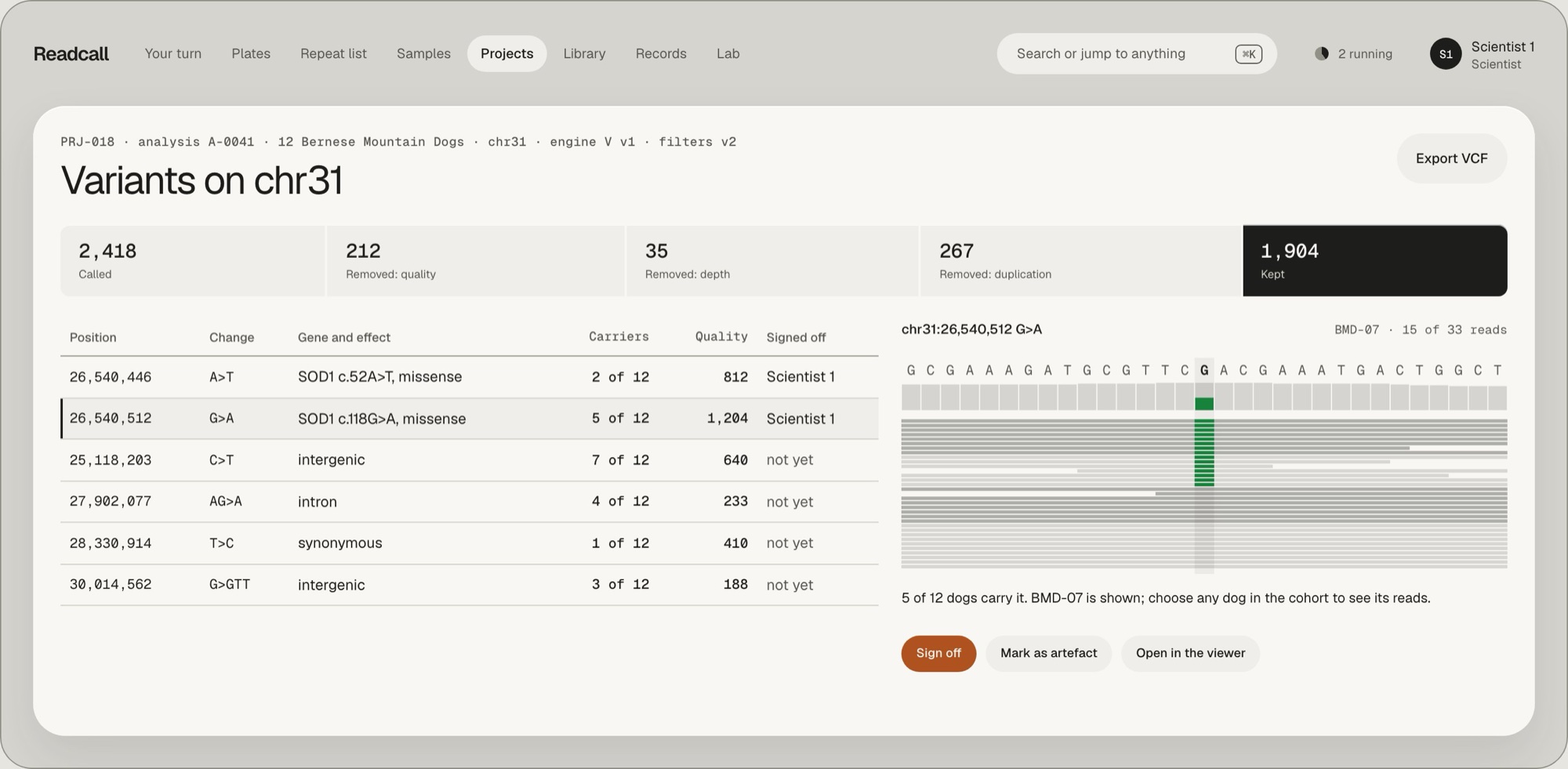Select the 1,904 Kept card
The height and width of the screenshot is (769, 1568).
(x=1375, y=261)
